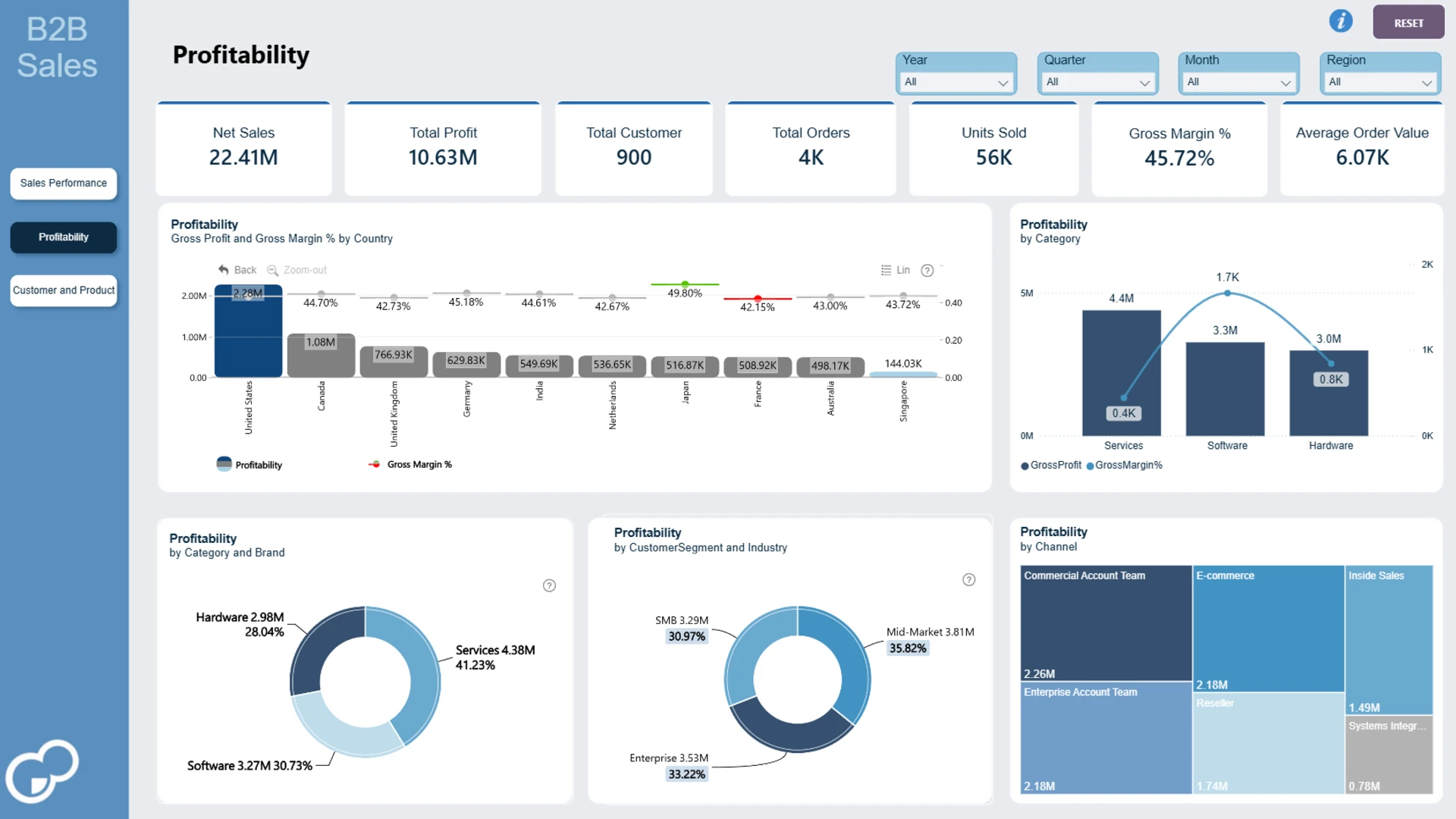Open help icon in CustomerSegment and Industry chart
Viewport: 1456px width, 819px height.
coord(968,580)
